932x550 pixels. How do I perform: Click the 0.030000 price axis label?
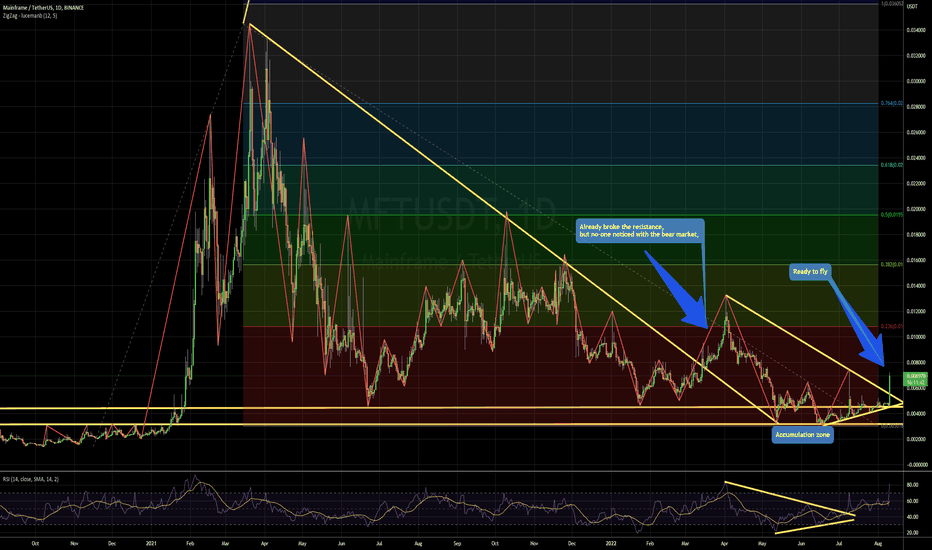click(916, 81)
